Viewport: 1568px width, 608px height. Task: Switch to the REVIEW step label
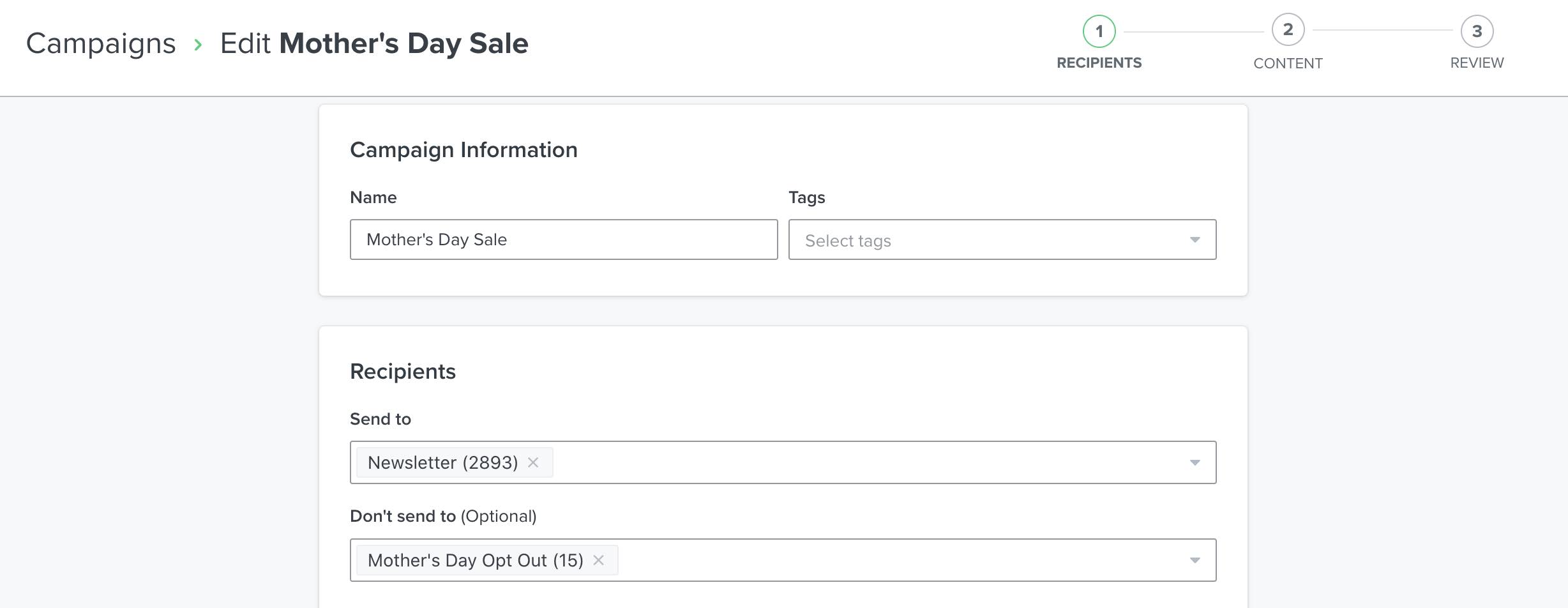click(1477, 63)
